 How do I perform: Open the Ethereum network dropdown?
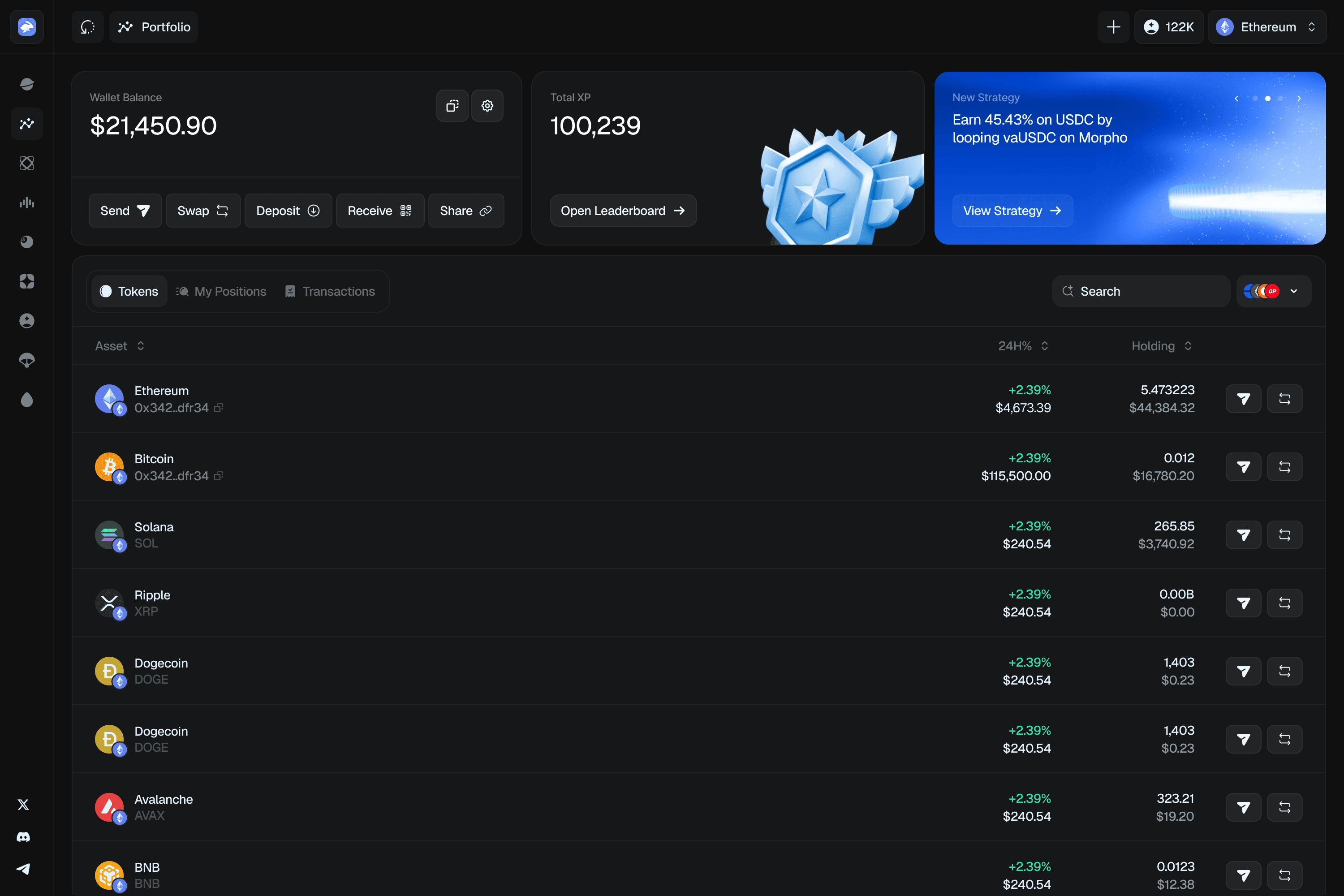coord(1267,27)
